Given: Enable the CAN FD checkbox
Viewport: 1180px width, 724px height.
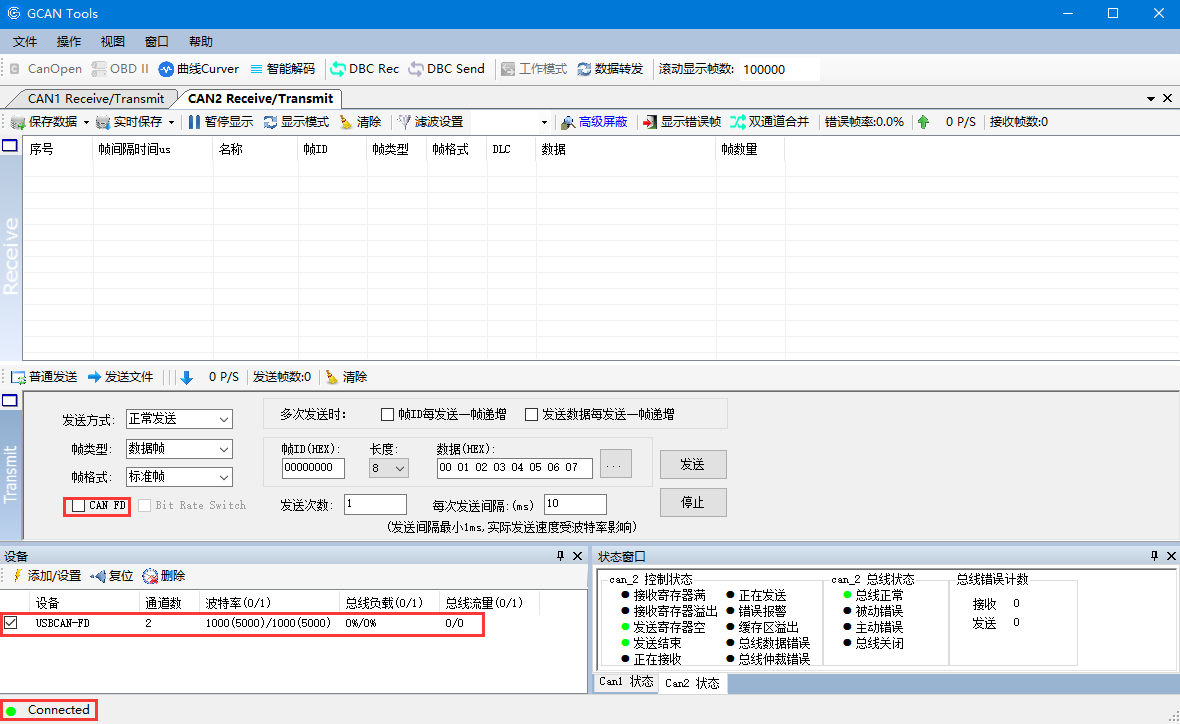Looking at the screenshot, I should point(79,506).
